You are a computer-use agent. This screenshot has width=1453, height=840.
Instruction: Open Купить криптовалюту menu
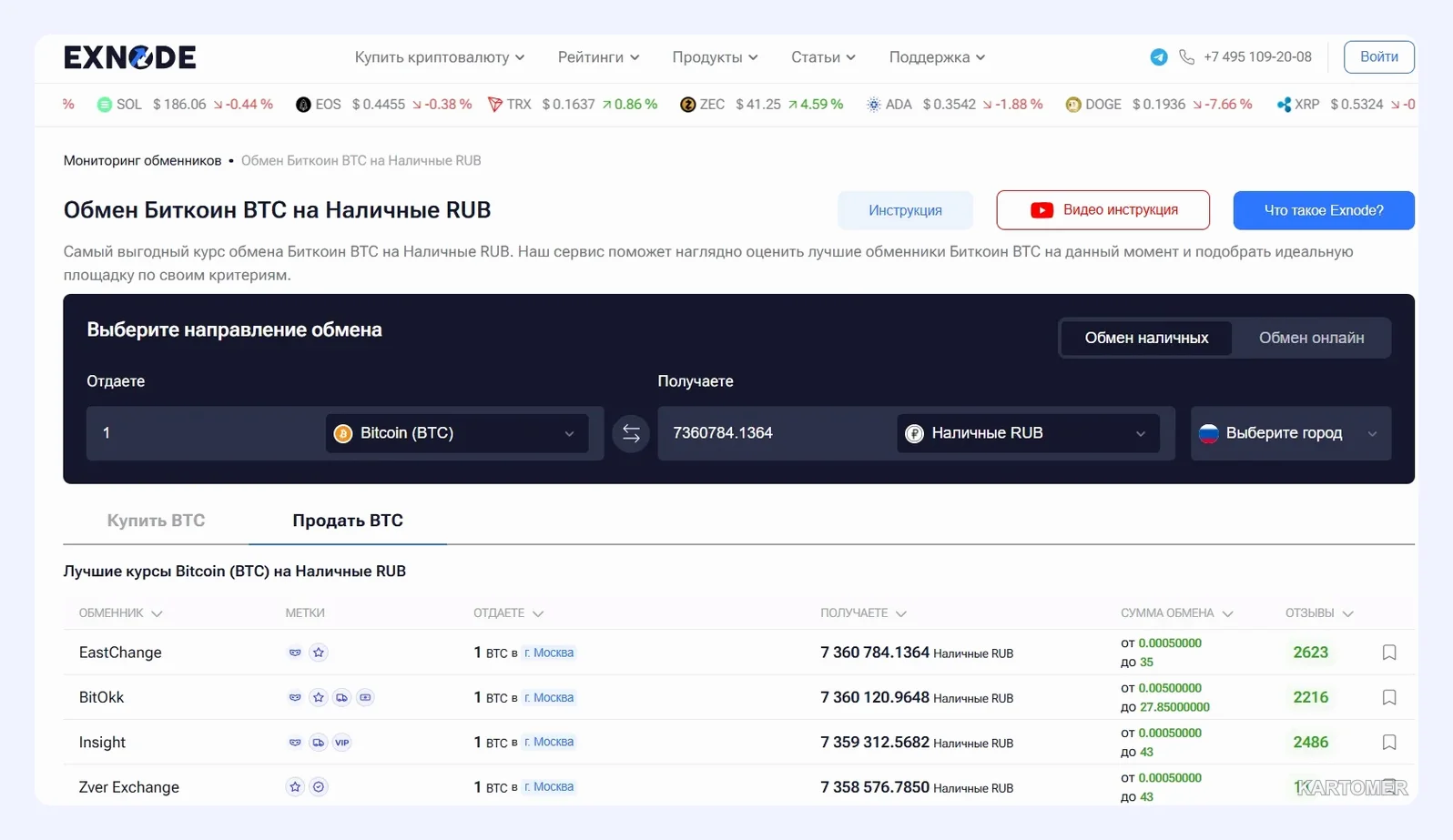coord(439,57)
